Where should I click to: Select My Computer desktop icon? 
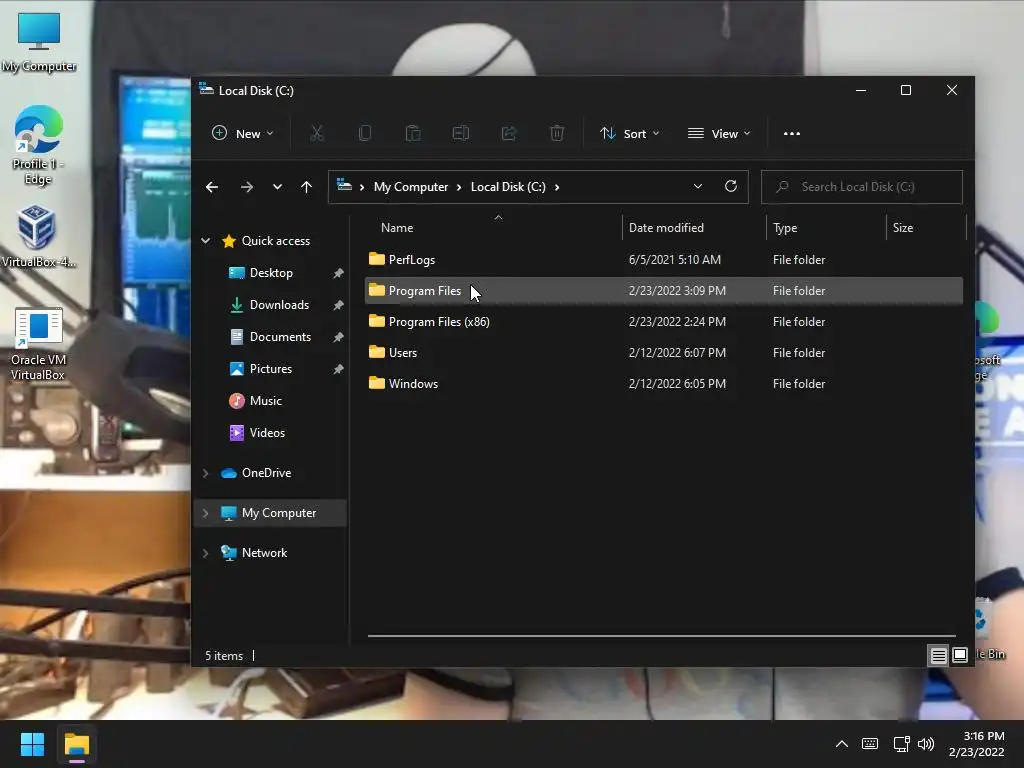39,42
